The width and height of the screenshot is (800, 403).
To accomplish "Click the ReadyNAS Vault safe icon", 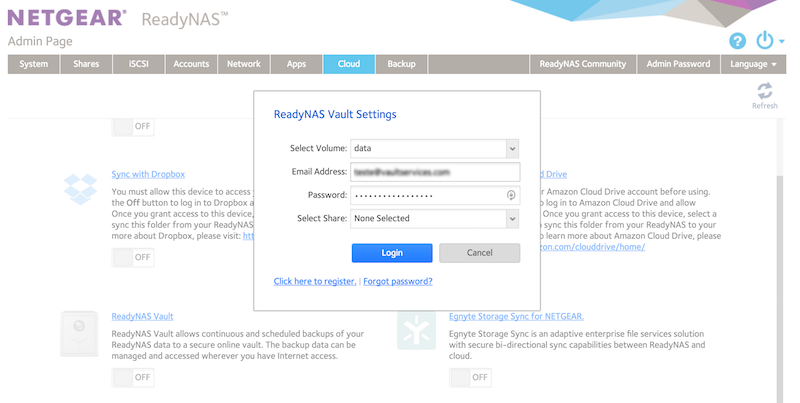I will [79, 334].
